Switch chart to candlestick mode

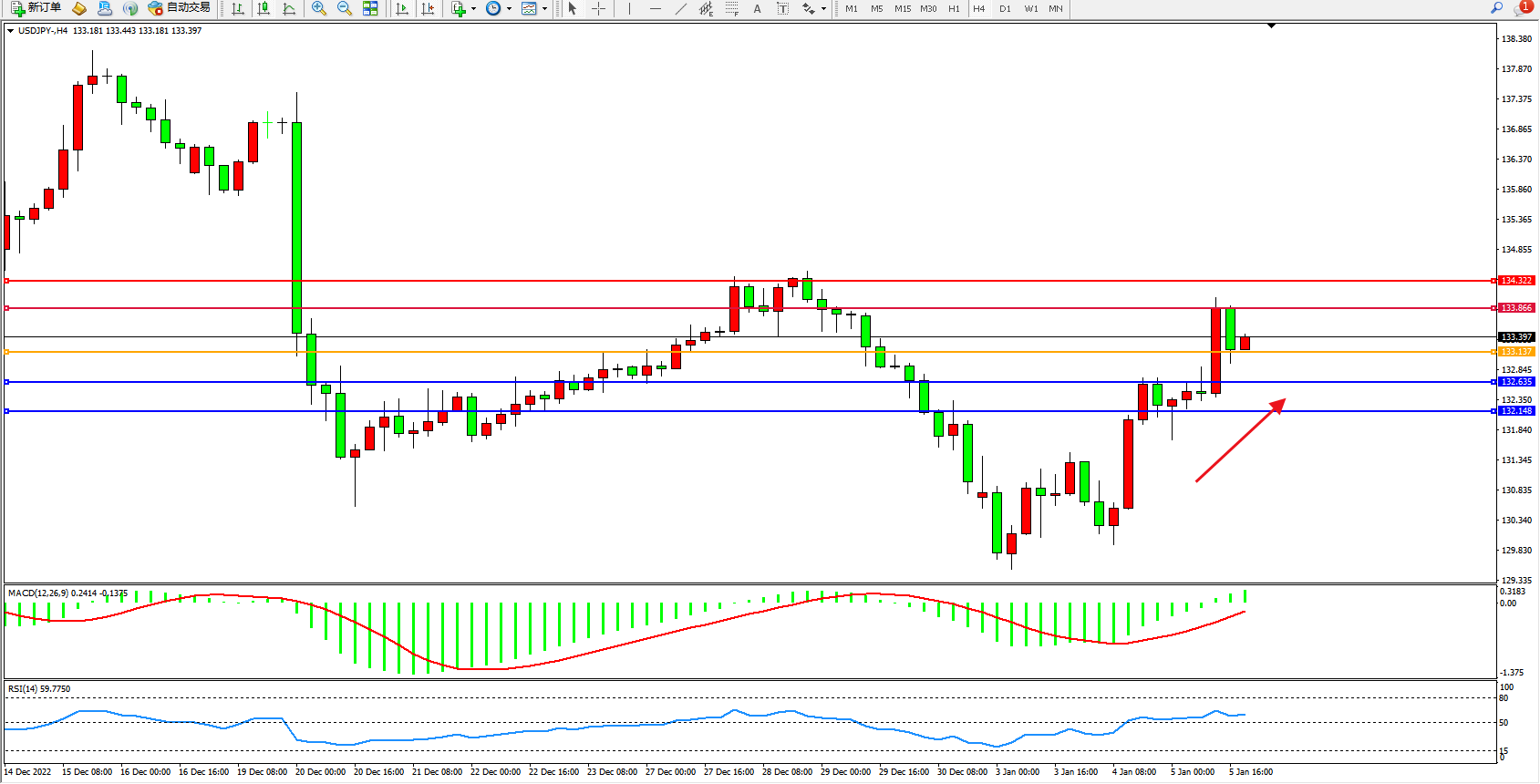click(264, 8)
